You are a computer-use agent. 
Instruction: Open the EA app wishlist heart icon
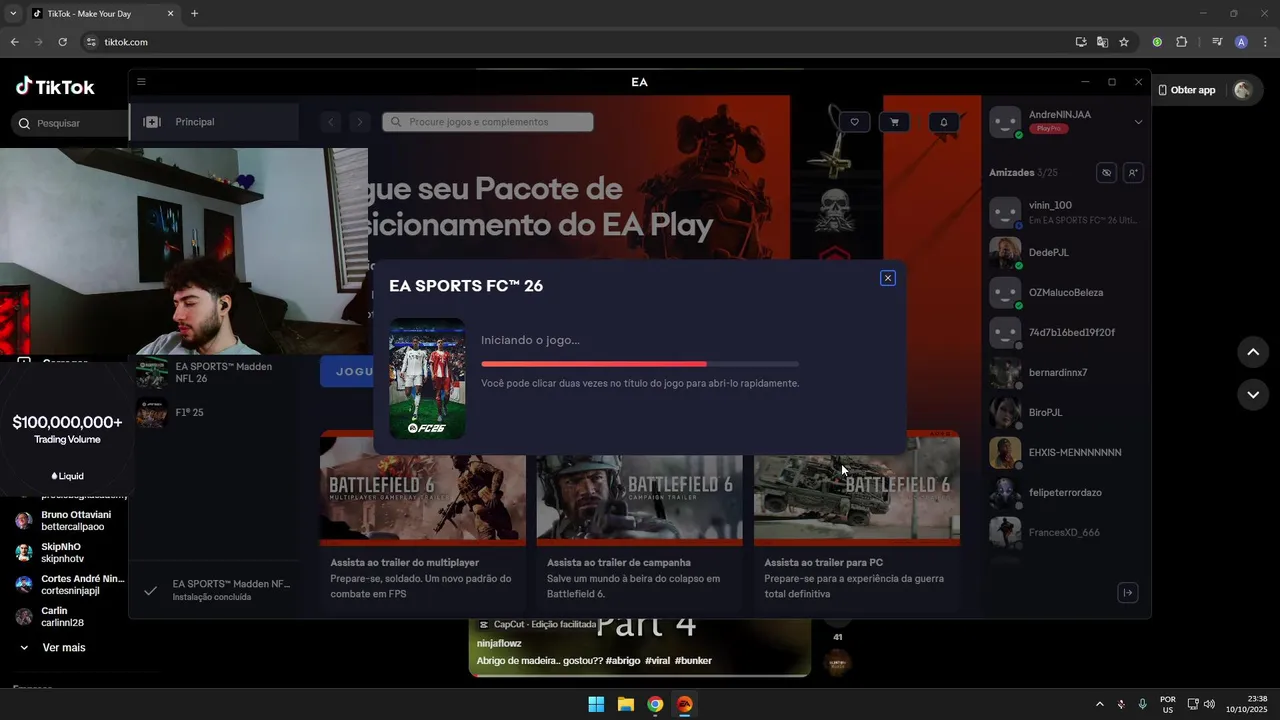[x=854, y=122]
